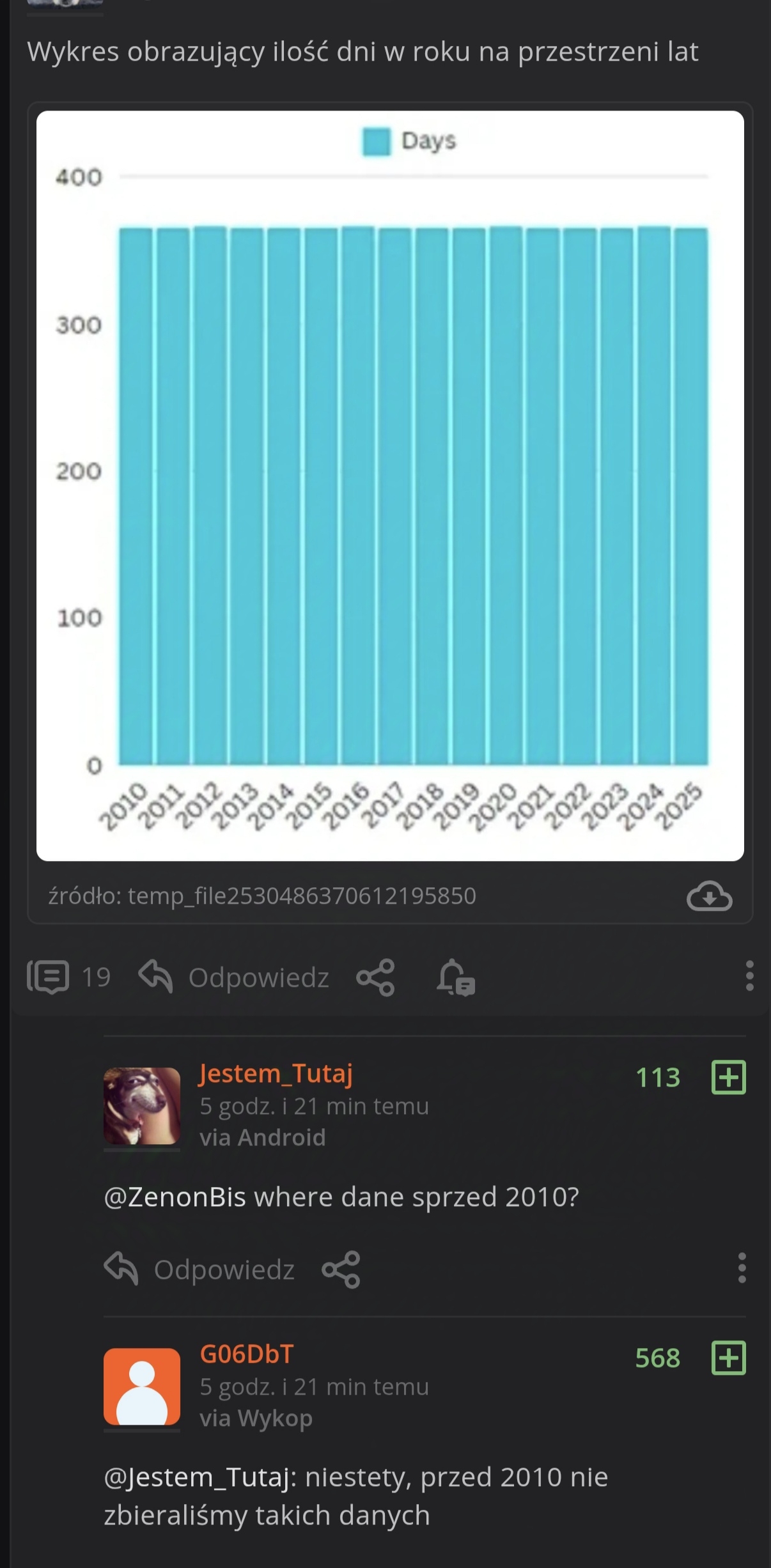Toggle the Days legend swatch

coord(376,141)
